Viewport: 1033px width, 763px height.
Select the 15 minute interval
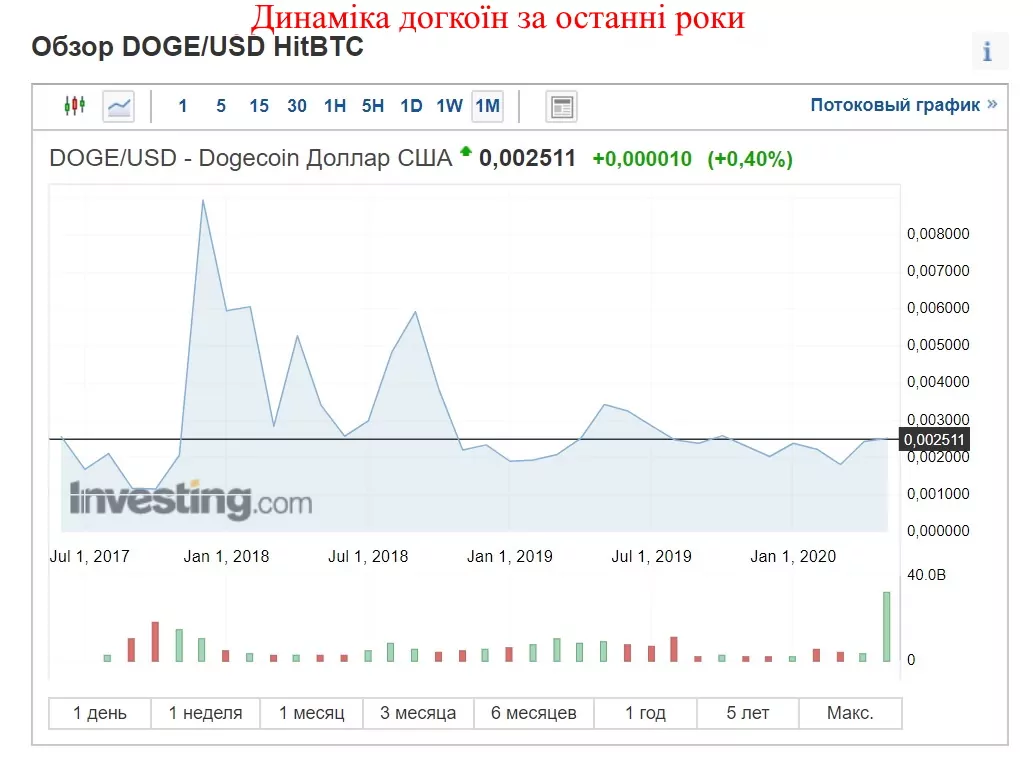(x=259, y=105)
